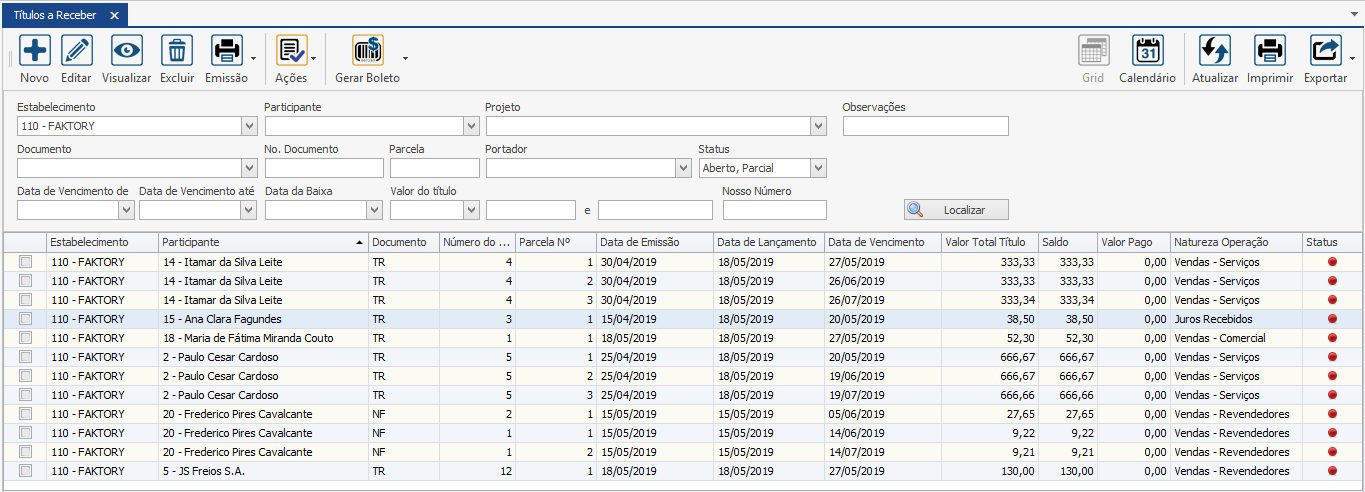The width and height of the screenshot is (1365, 492).
Task: Select the Títulos a Receber tab
Action: [53, 16]
